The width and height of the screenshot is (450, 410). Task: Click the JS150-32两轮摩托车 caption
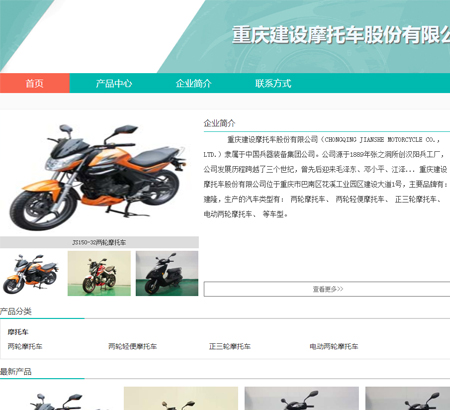(x=99, y=242)
